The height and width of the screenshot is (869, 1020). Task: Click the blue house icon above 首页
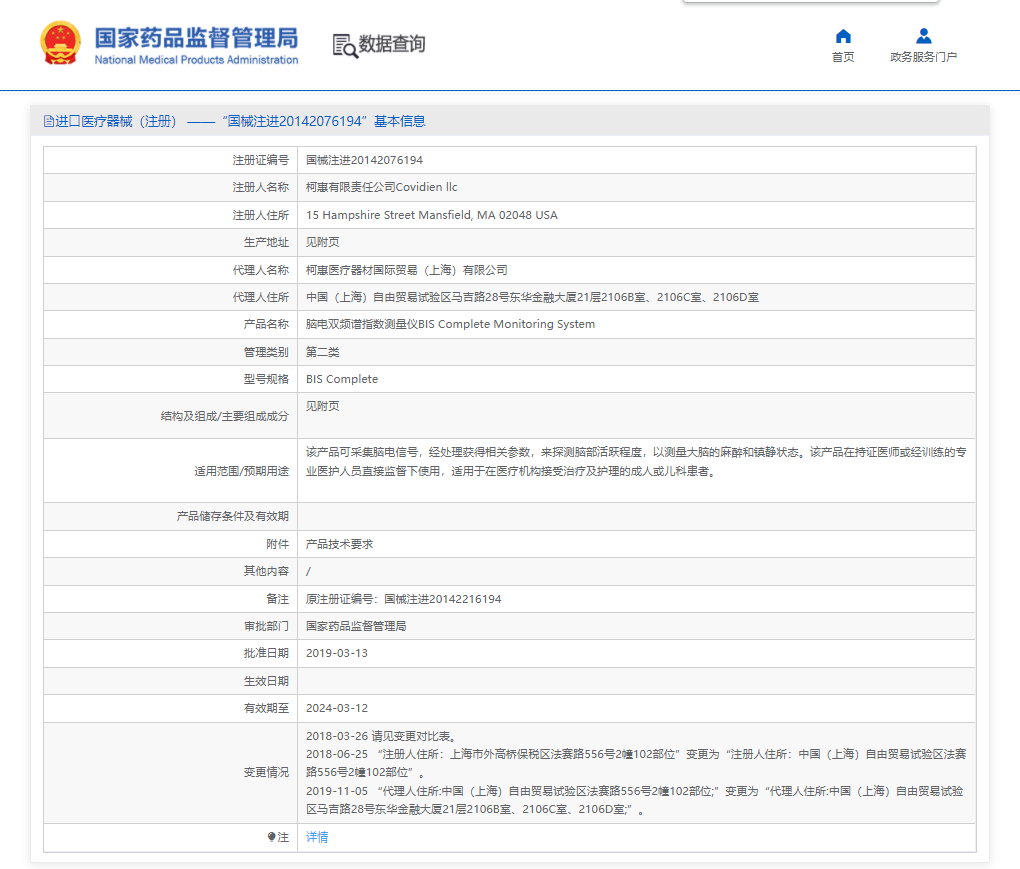(842, 36)
